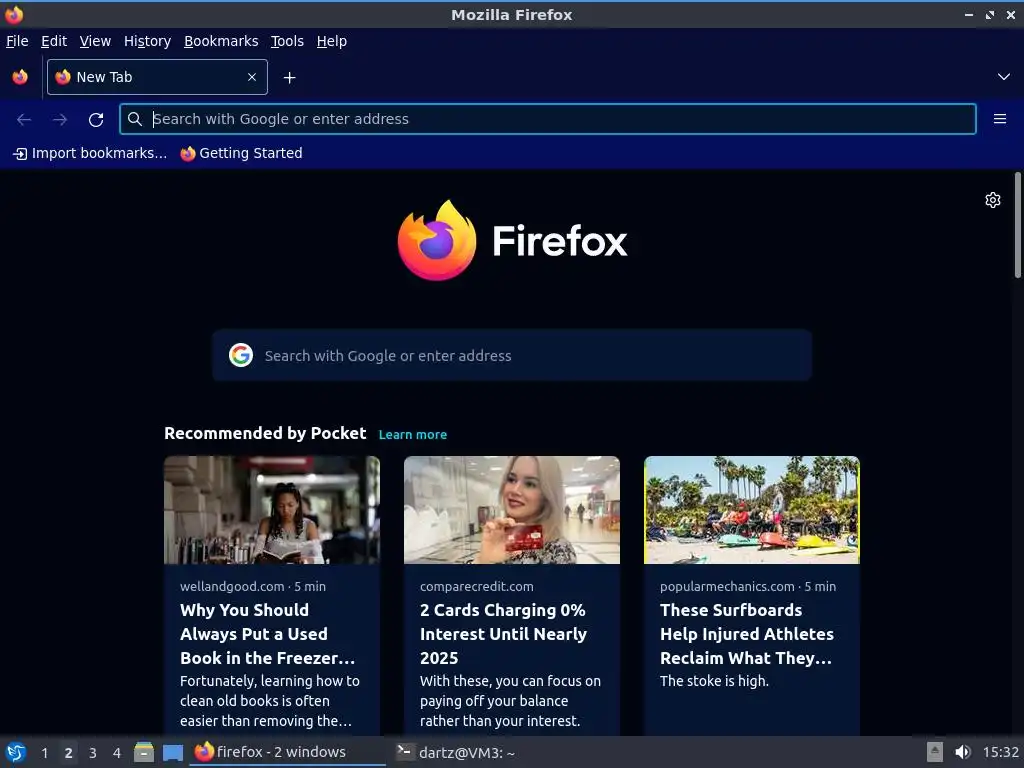The height and width of the screenshot is (768, 1024).
Task: Click the removable media tray icon
Action: coord(935,752)
